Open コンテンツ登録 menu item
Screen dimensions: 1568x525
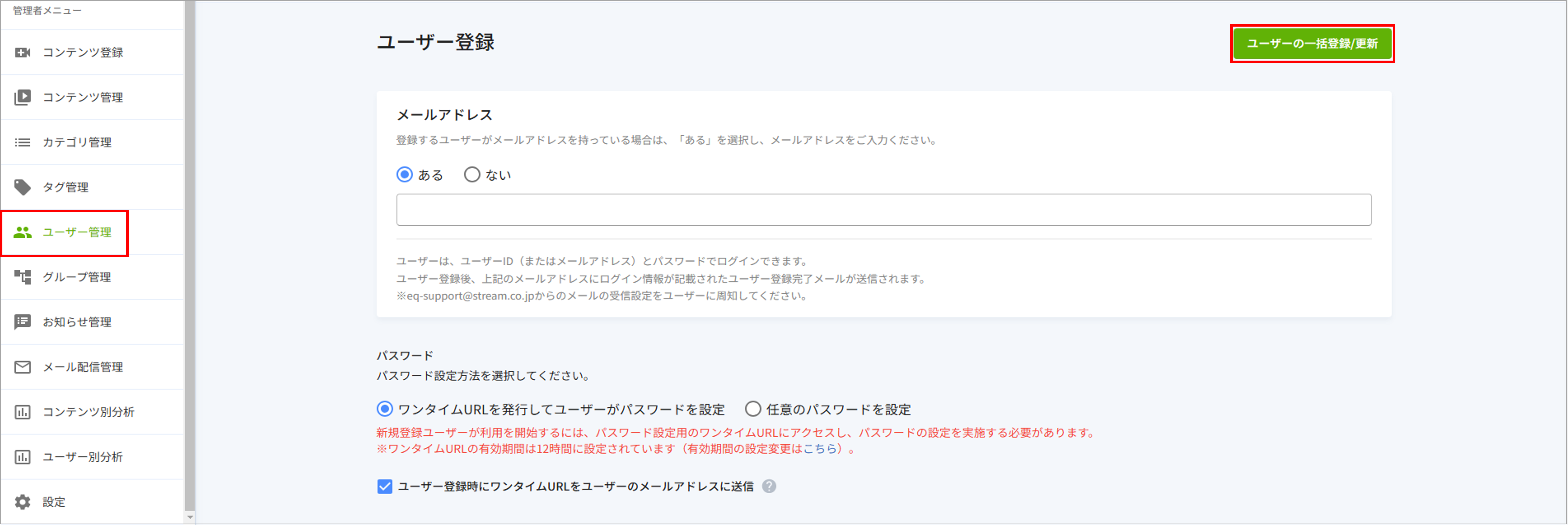[93, 52]
